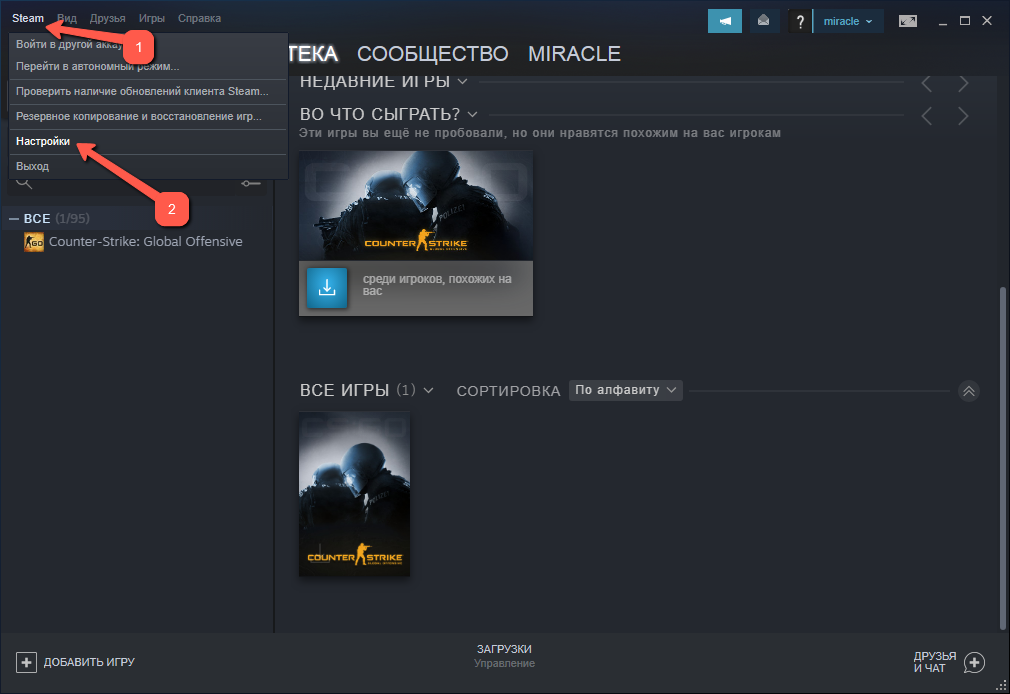Click the question mark help icon
This screenshot has height=694, width=1010.
point(800,21)
